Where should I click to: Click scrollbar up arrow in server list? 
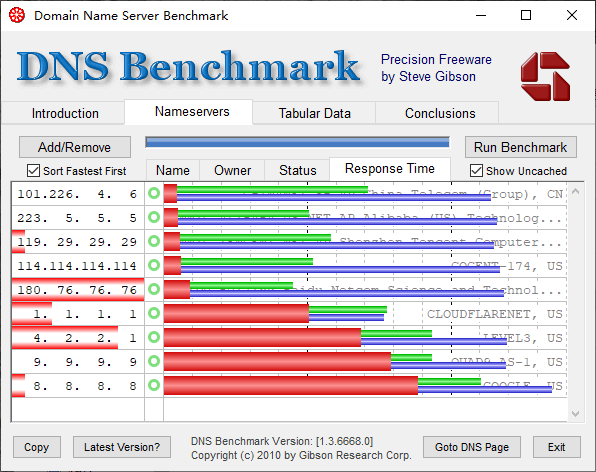575,191
